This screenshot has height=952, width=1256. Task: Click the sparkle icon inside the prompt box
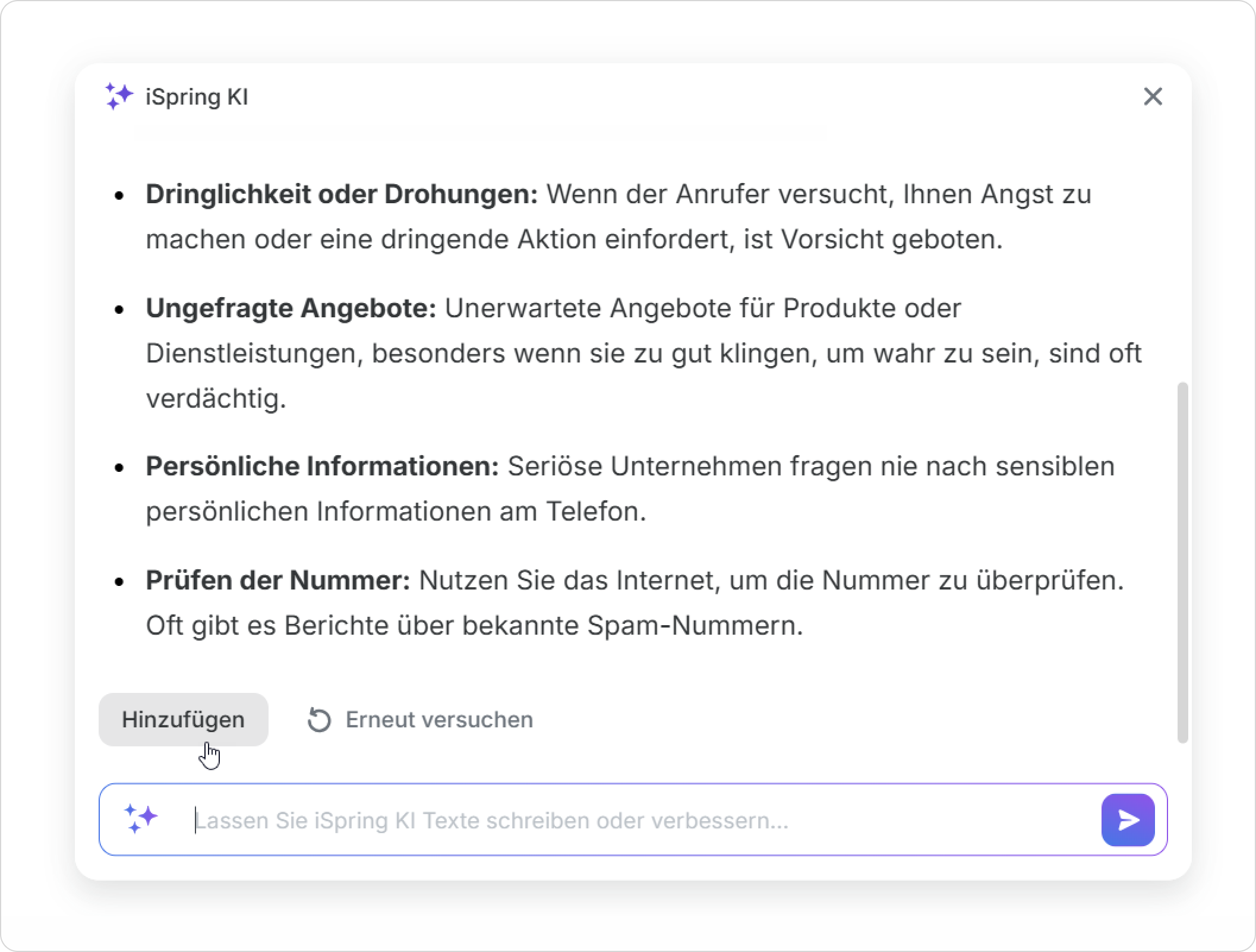(141, 819)
